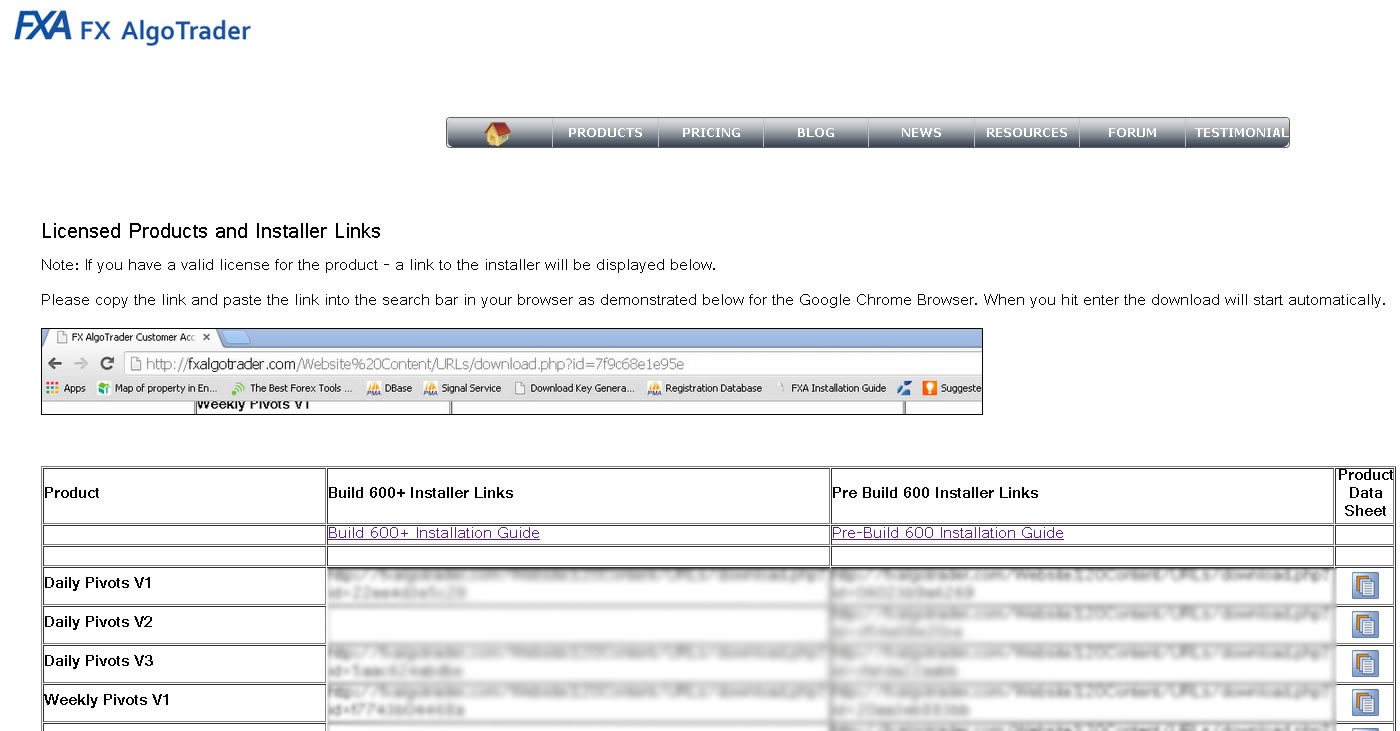Visit the Forum page
Image resolution: width=1400 pixels, height=731 pixels.
coord(1132,133)
